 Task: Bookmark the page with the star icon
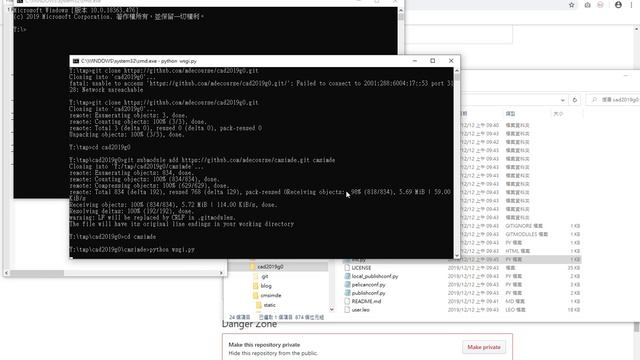[571, 5]
